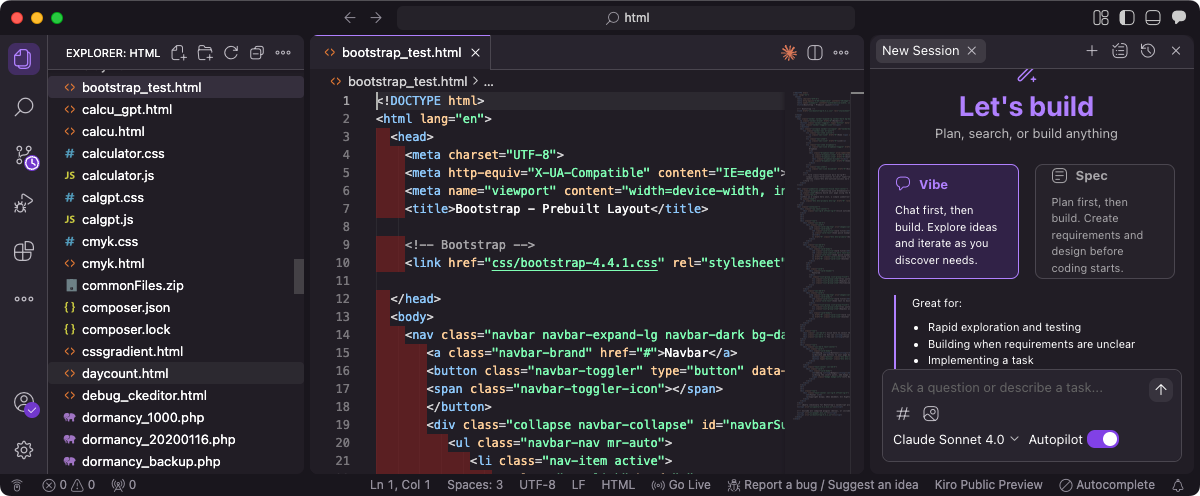This screenshot has height=496, width=1200.
Task: Select the Spec mode card
Action: [x=1104, y=221]
